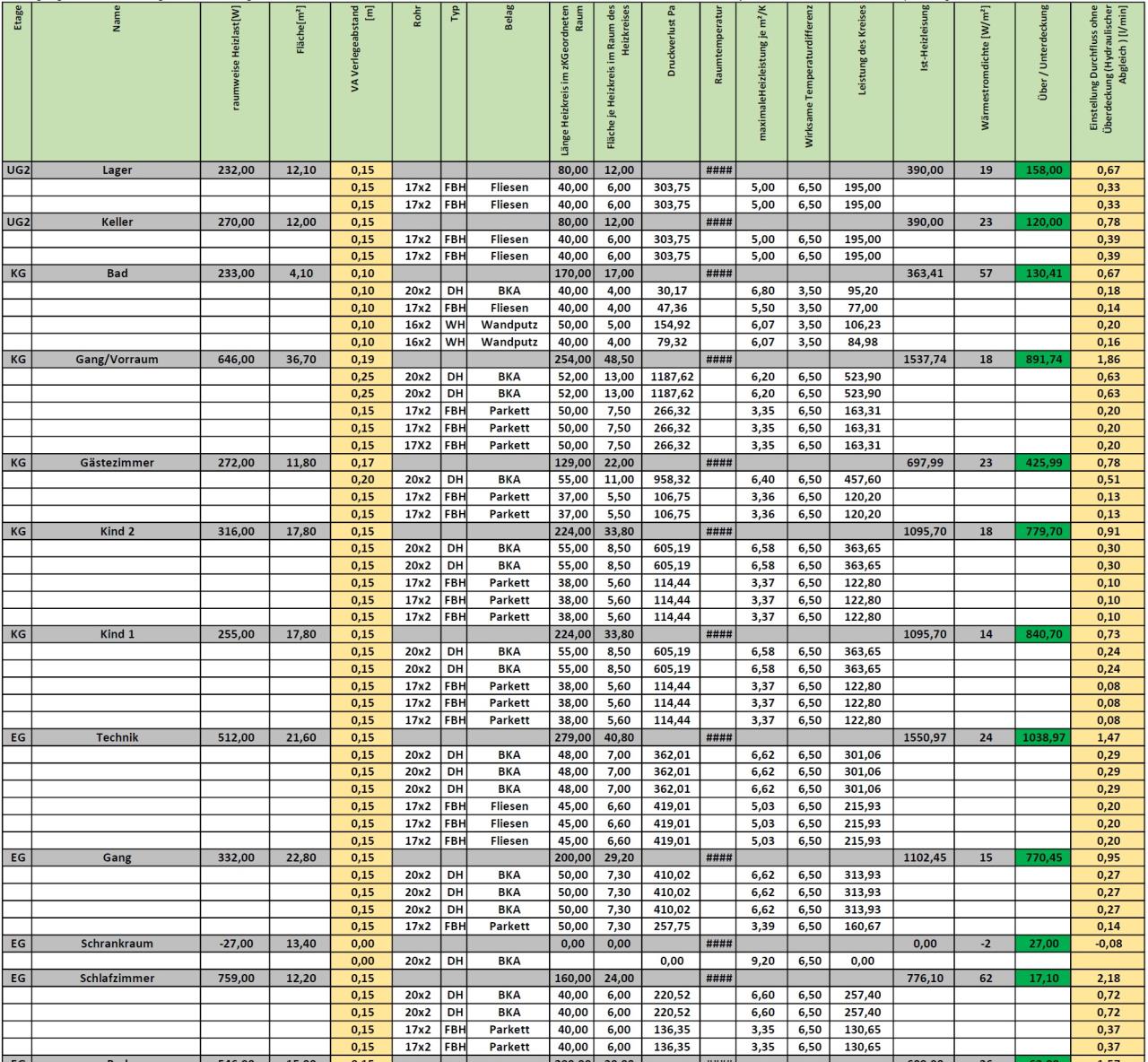Select the 'Gästezimmer' name cell
The width and height of the screenshot is (1148, 1062).
(x=117, y=463)
